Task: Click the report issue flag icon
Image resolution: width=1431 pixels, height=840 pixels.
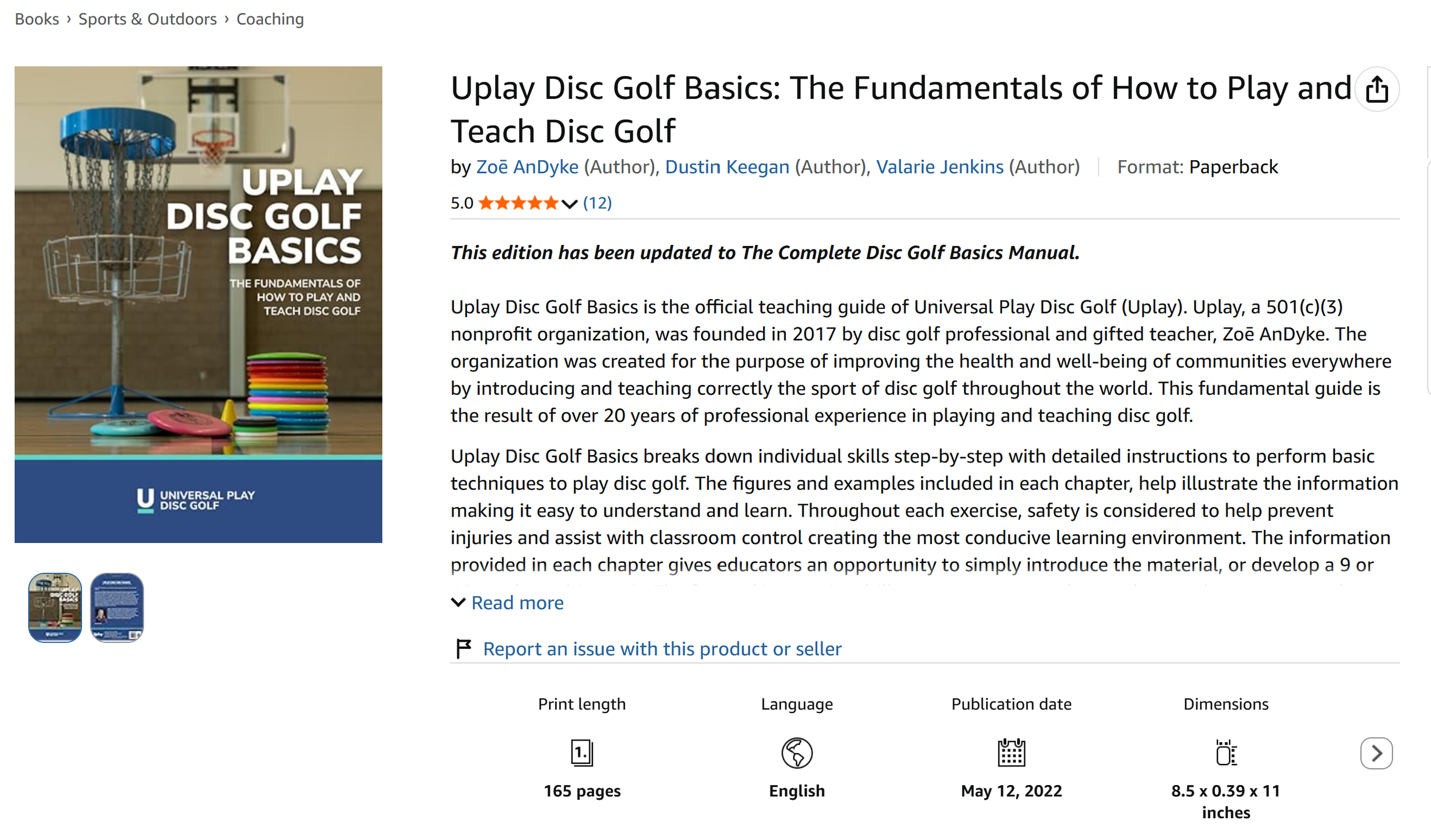Action: [463, 648]
